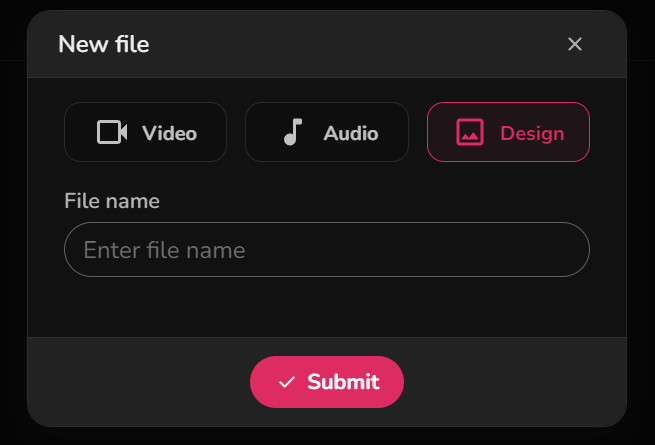The width and height of the screenshot is (655, 445).
Task: Submit the new file form
Action: (327, 382)
